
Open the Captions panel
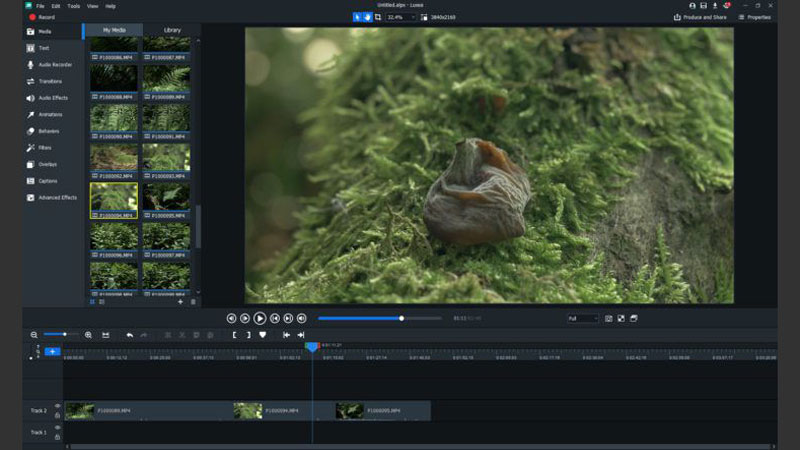coord(48,181)
